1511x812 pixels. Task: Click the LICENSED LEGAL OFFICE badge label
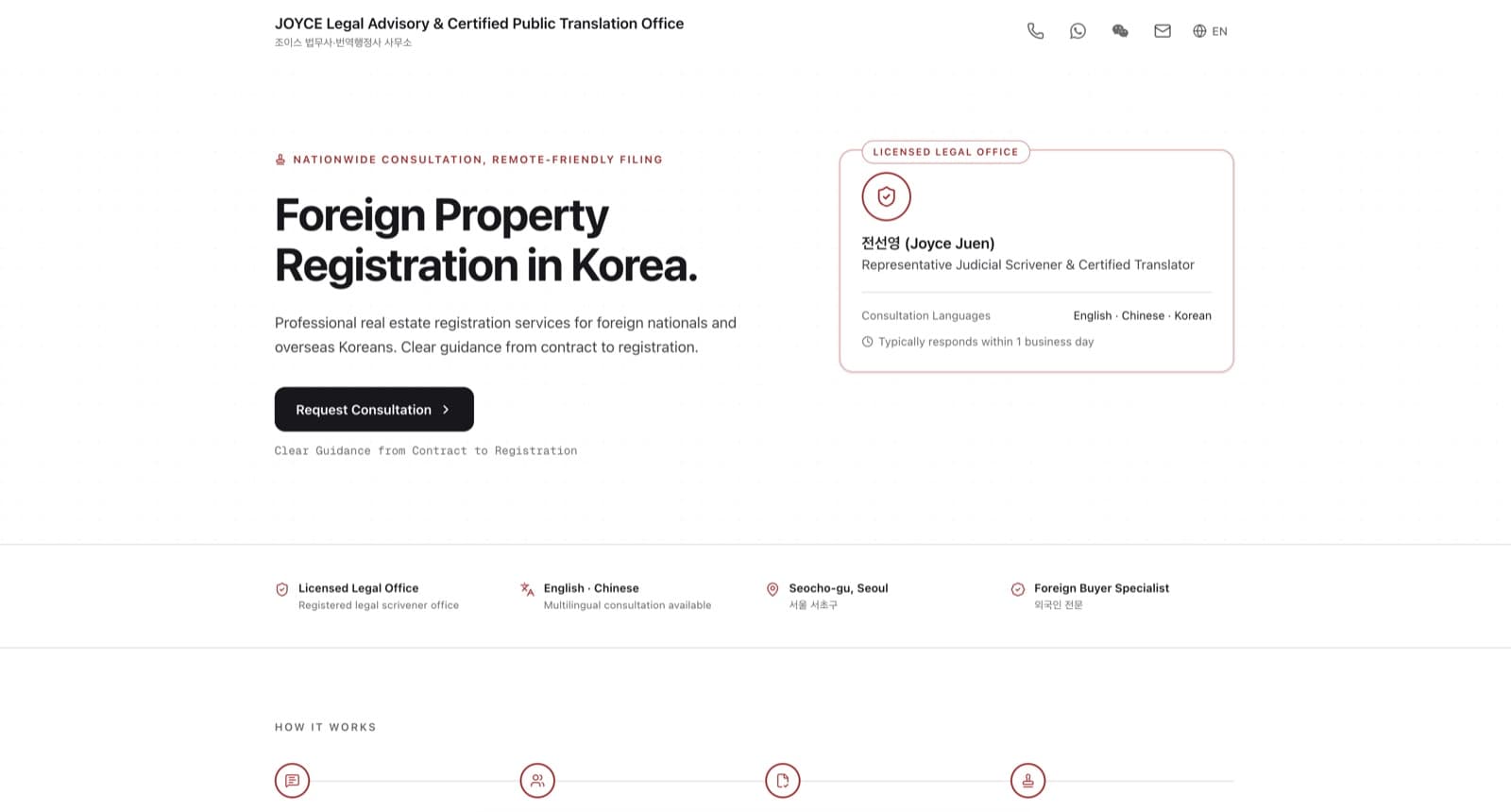coord(945,152)
